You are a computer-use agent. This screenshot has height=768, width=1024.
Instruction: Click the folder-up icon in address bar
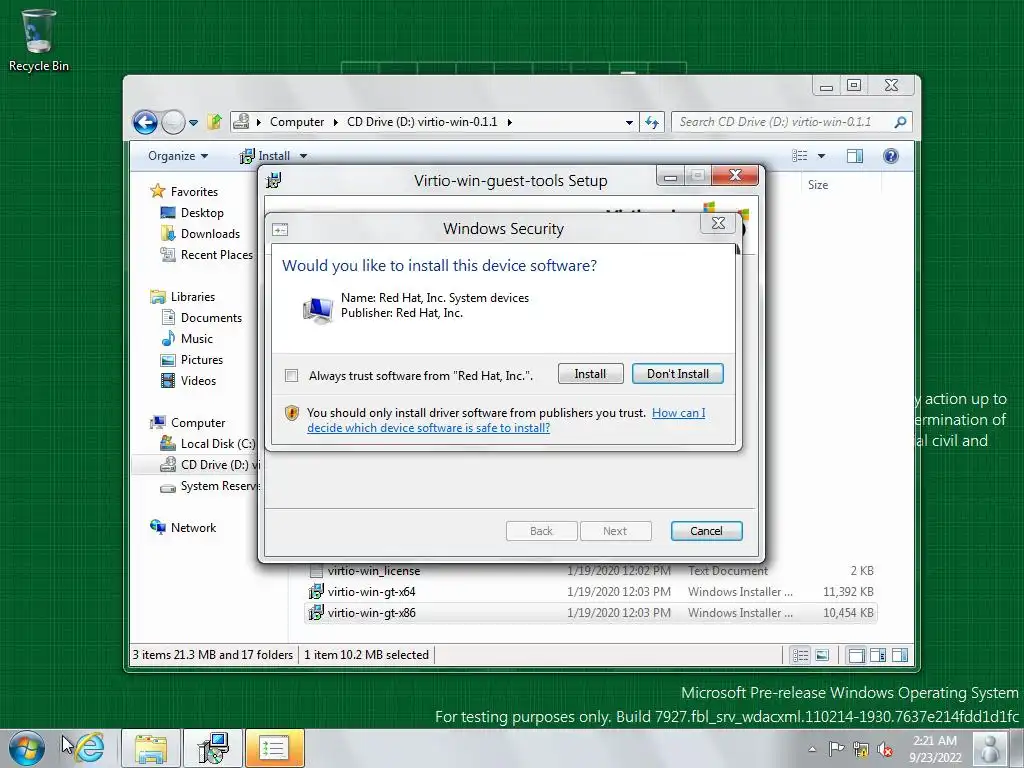pyautogui.click(x=214, y=121)
